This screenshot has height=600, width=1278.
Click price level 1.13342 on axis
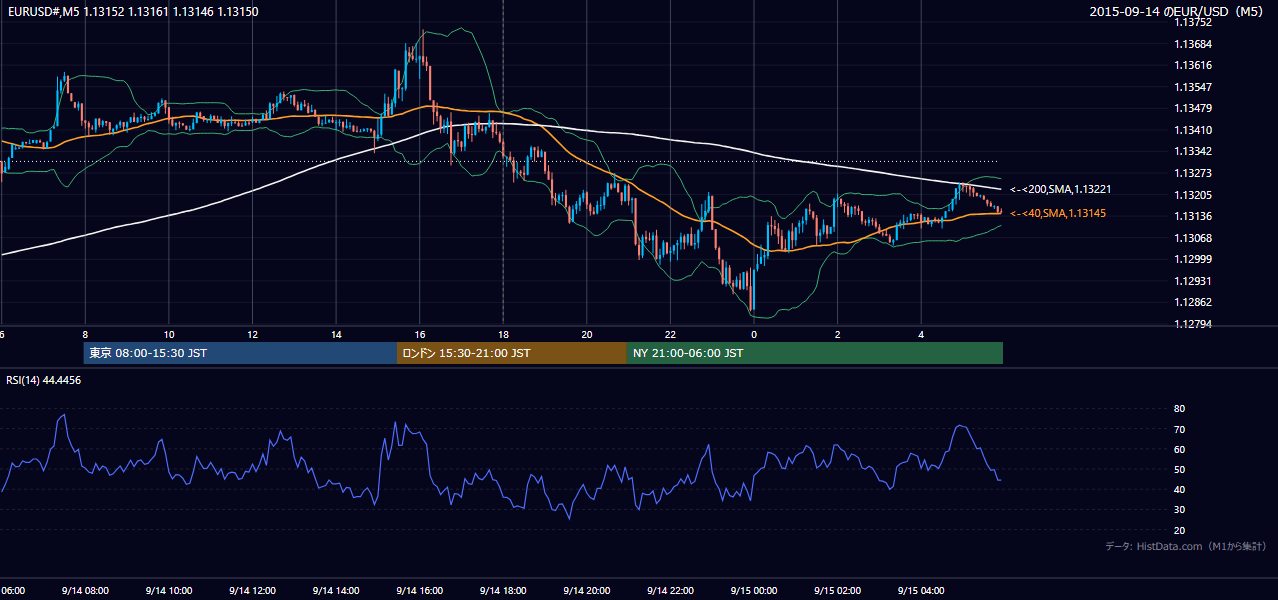pyautogui.click(x=1195, y=151)
